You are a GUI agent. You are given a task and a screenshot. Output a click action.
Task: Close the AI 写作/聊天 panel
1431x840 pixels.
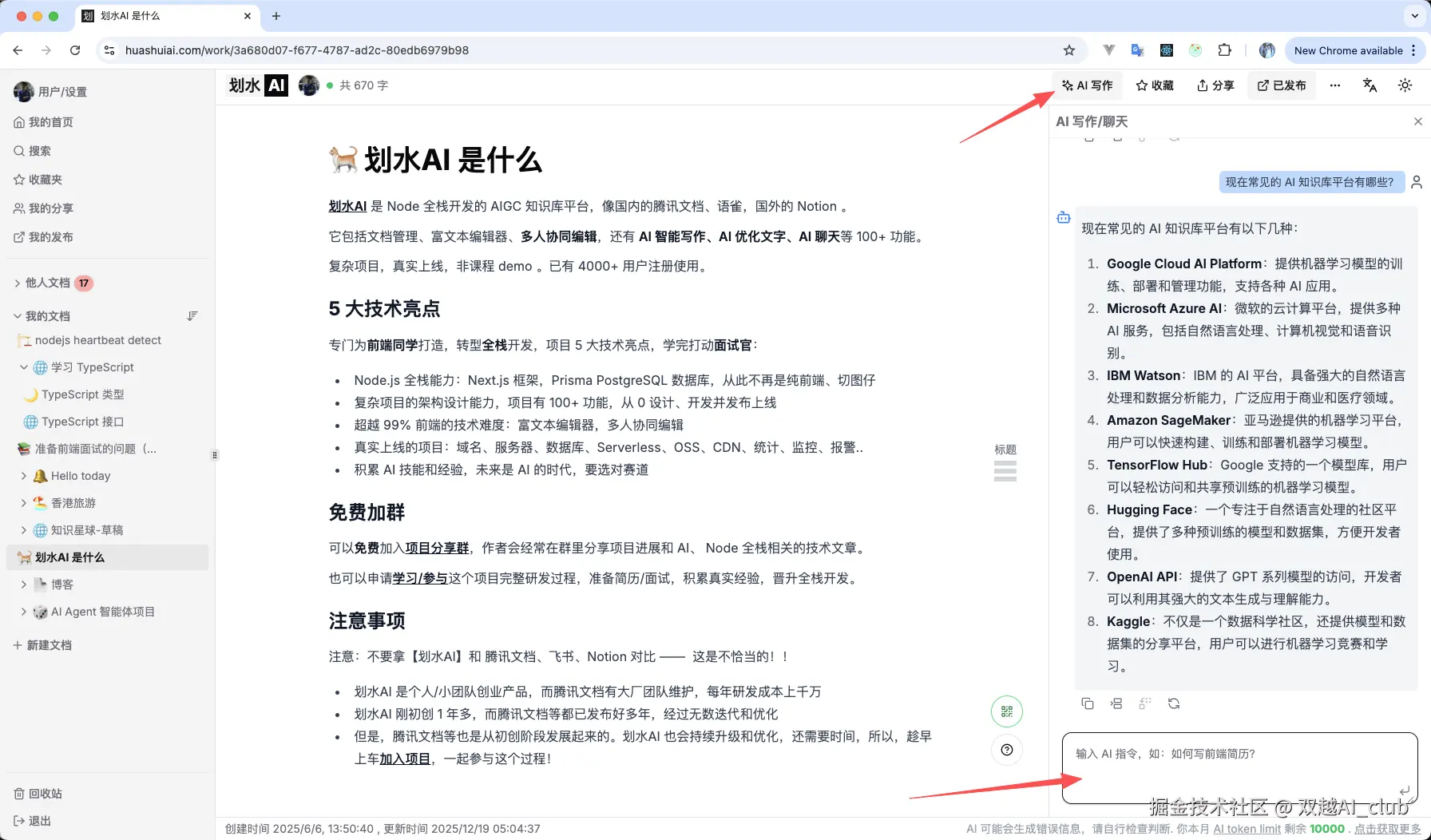coord(1418,121)
